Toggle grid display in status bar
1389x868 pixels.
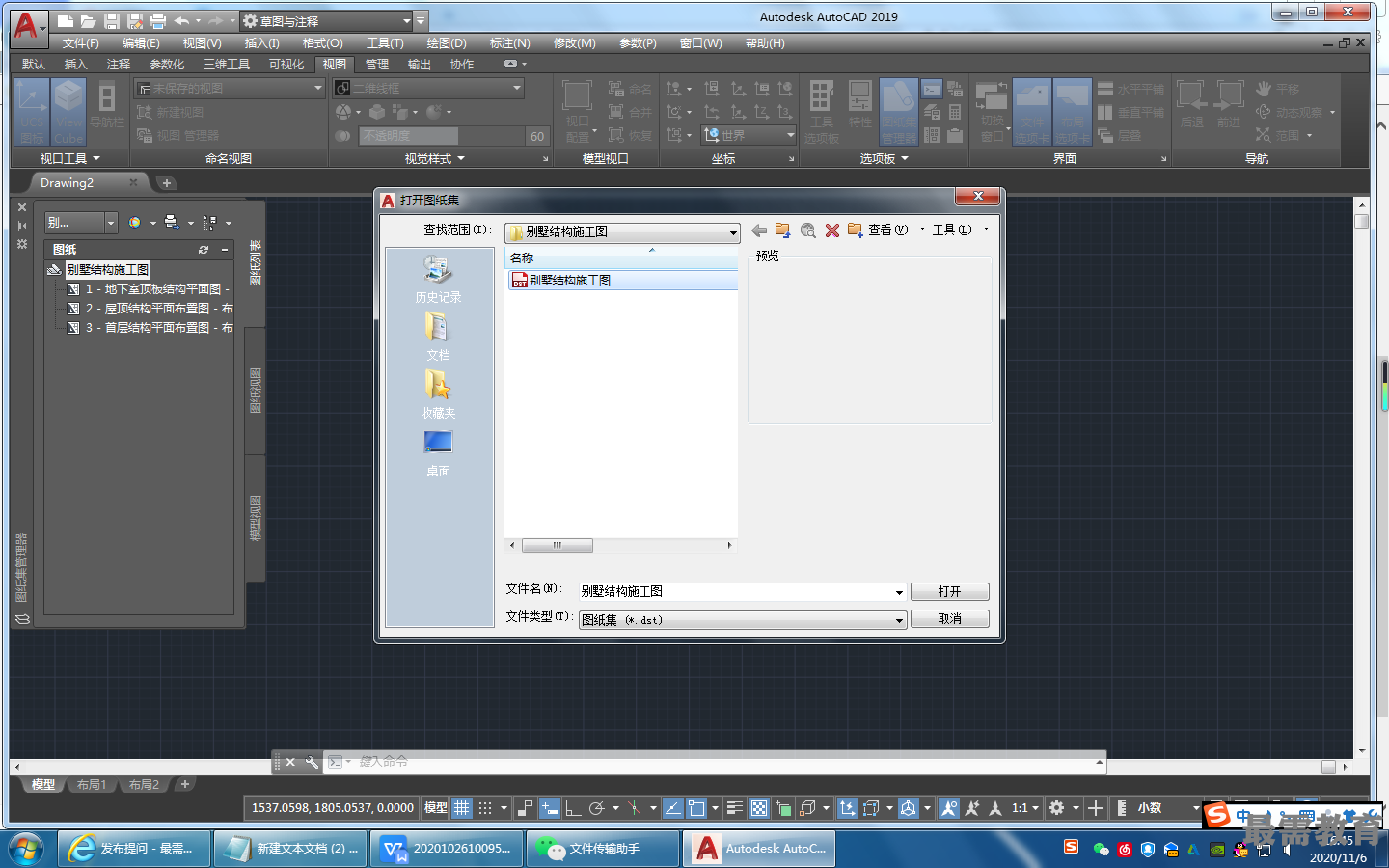pos(462,808)
